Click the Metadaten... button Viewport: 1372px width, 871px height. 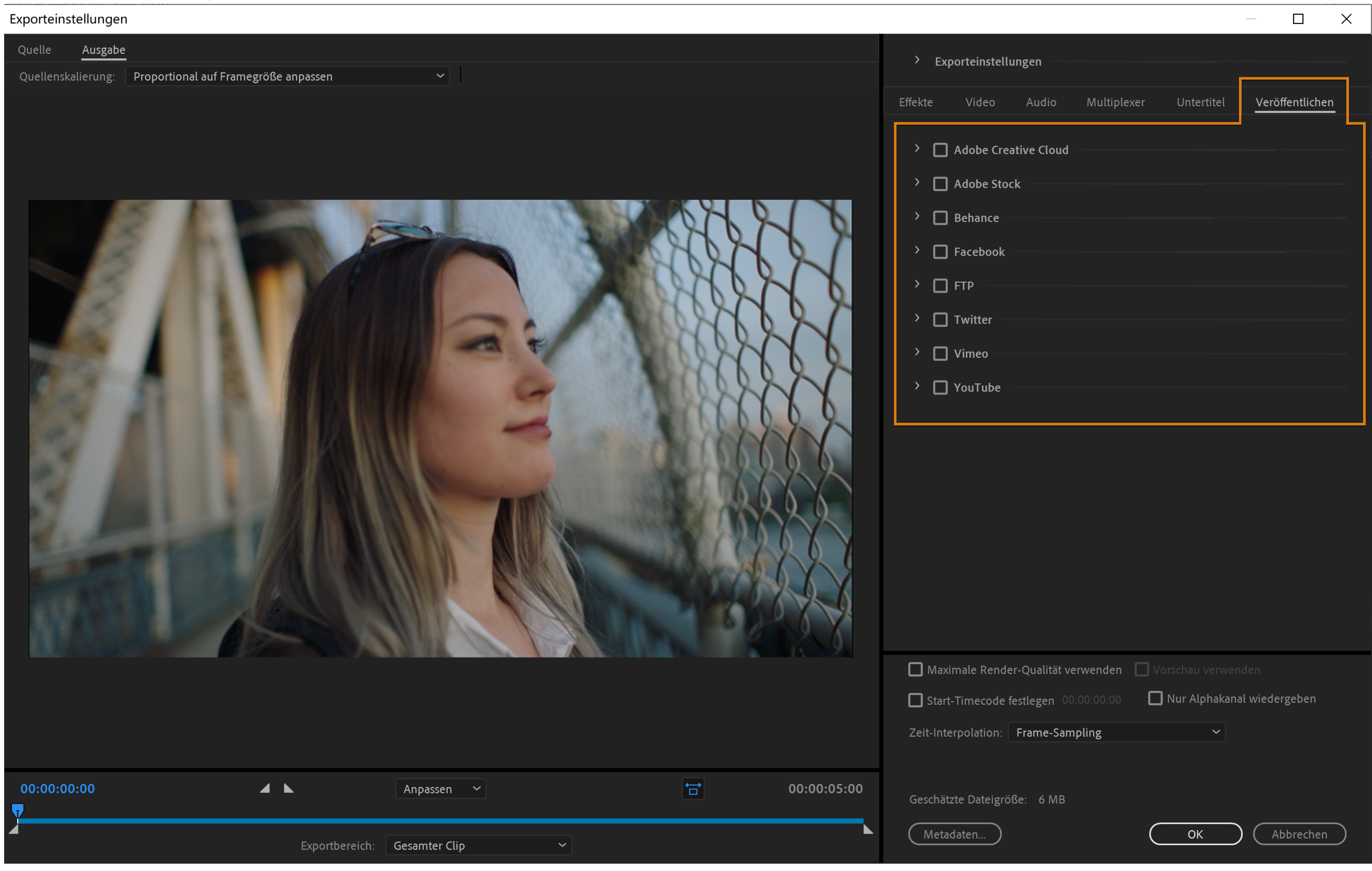954,834
